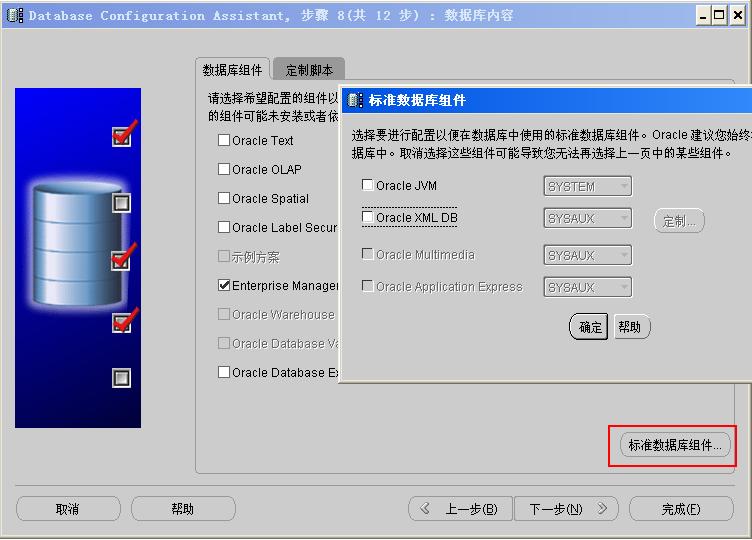Viewport: 752px width, 540px height.
Task: Maximize the Database Configuration Assistant window
Action: 719,15
